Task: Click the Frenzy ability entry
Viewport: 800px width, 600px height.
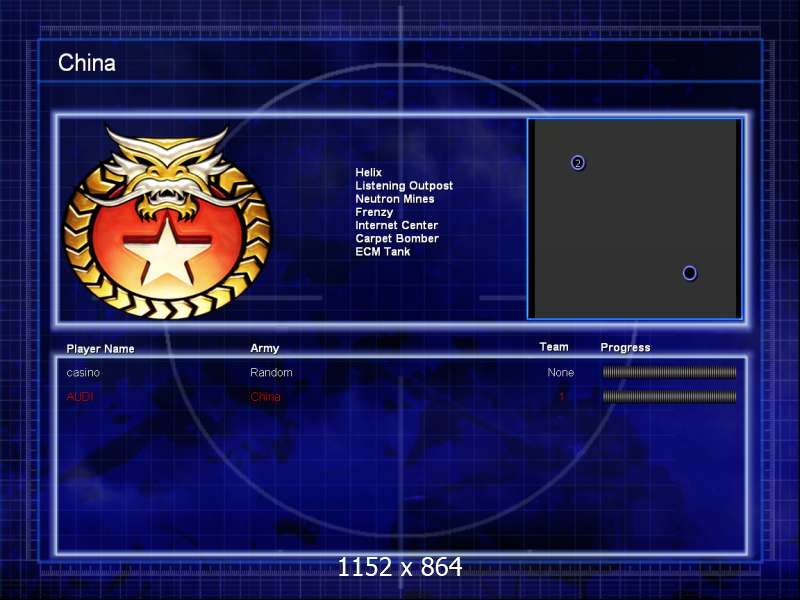Action: pos(374,212)
